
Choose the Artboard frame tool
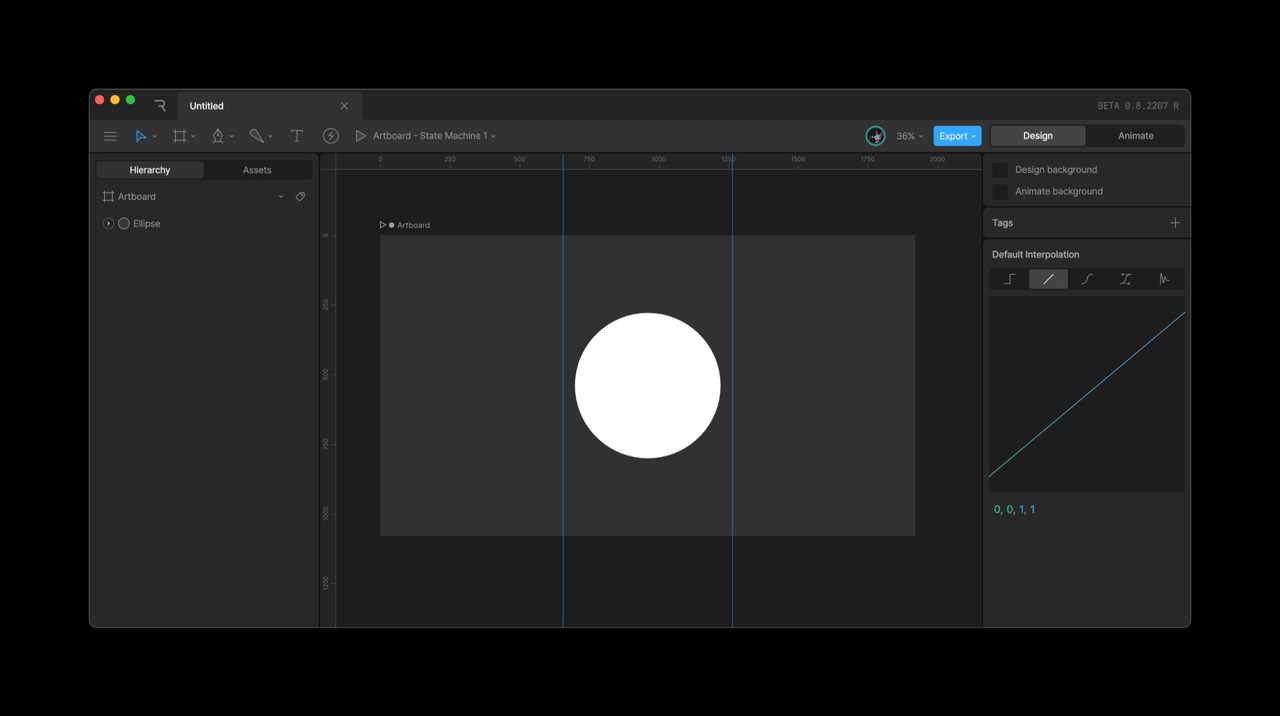click(x=180, y=136)
